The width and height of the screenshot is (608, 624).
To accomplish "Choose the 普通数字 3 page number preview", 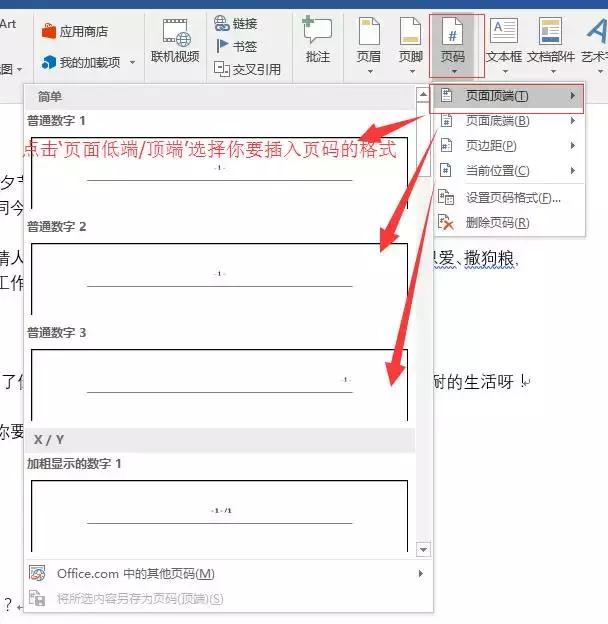I will pos(220,384).
